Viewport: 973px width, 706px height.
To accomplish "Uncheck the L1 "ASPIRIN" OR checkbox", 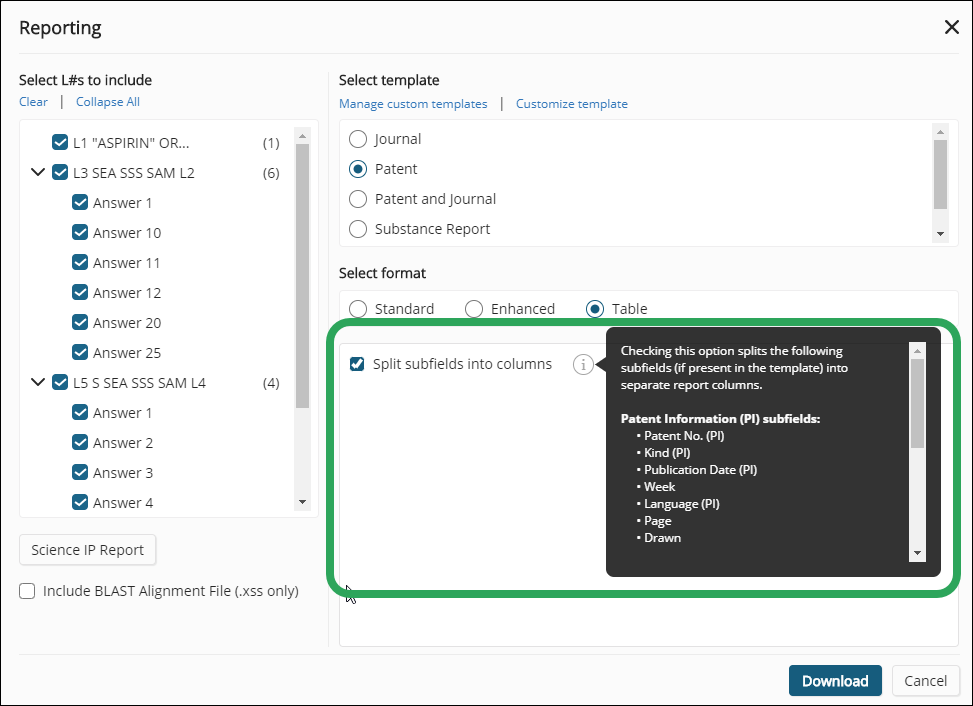I will pos(60,143).
